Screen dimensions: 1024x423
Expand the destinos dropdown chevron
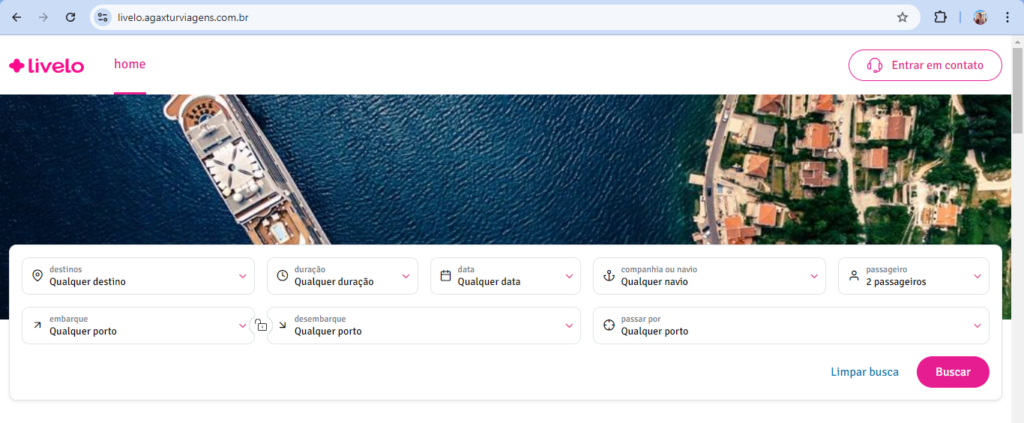242,276
